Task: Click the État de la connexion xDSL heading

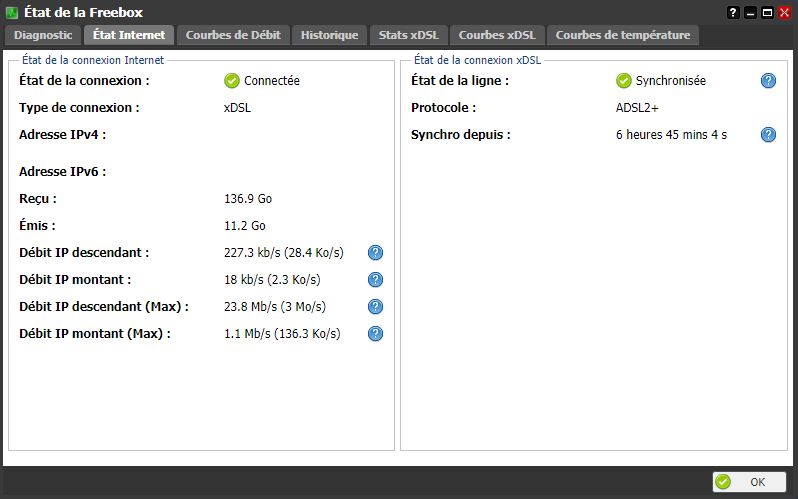Action: tap(477, 60)
